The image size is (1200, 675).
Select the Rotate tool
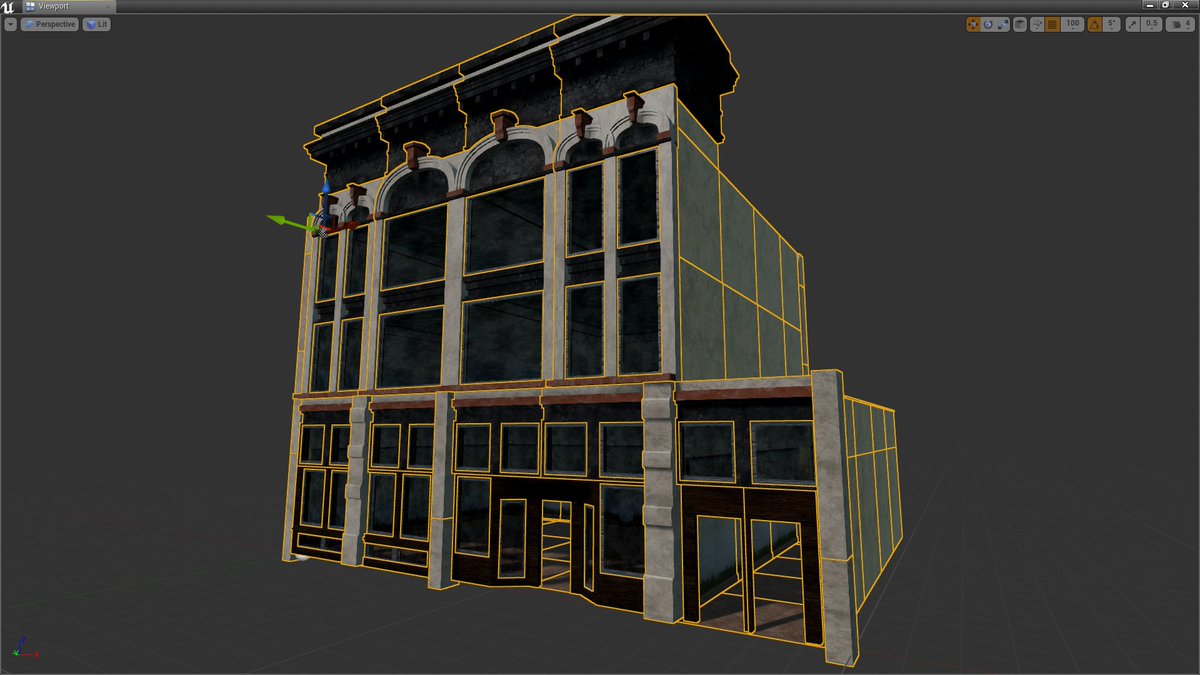click(989, 24)
